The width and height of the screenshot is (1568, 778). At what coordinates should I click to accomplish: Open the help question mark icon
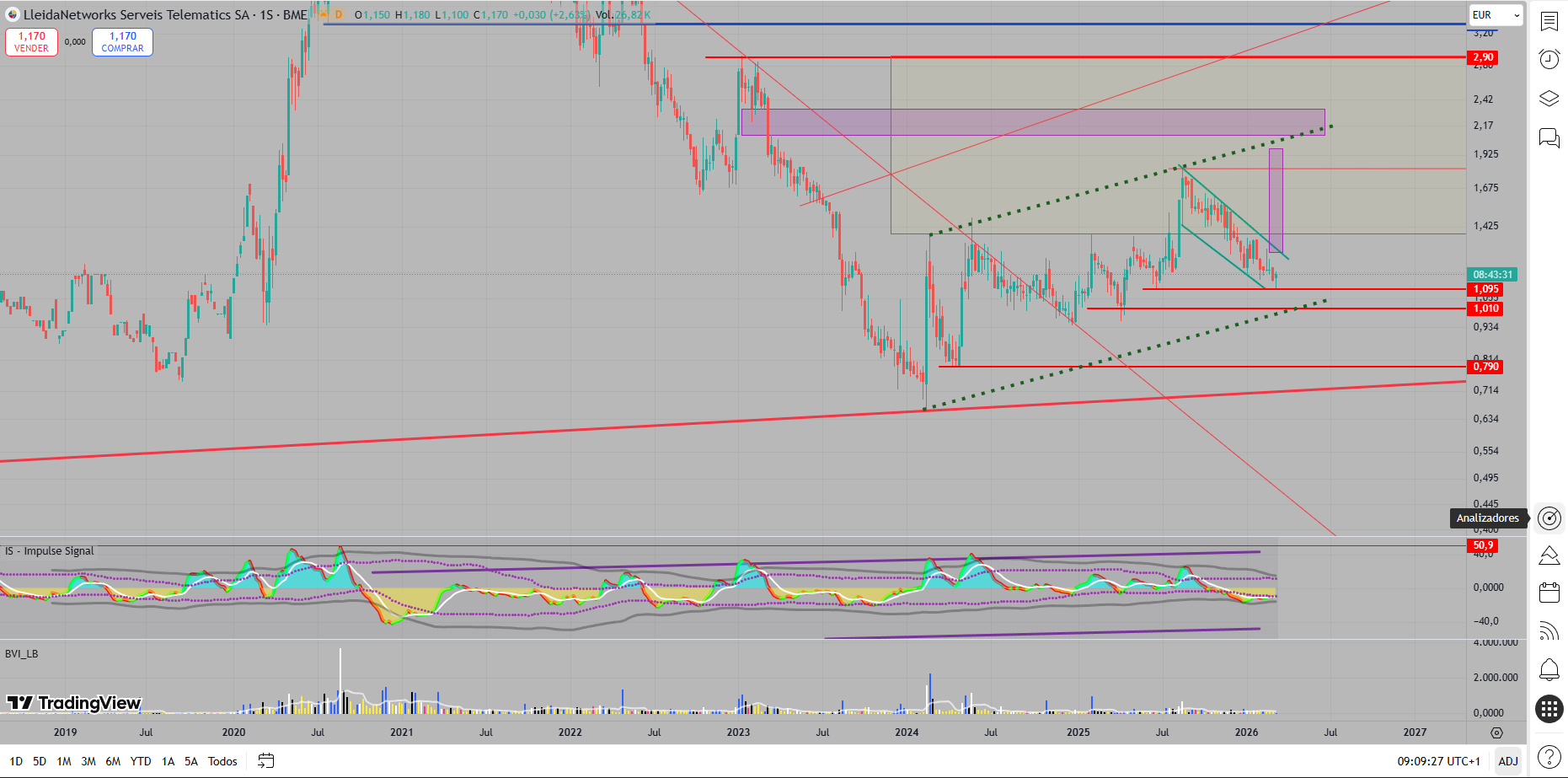click(x=1549, y=757)
